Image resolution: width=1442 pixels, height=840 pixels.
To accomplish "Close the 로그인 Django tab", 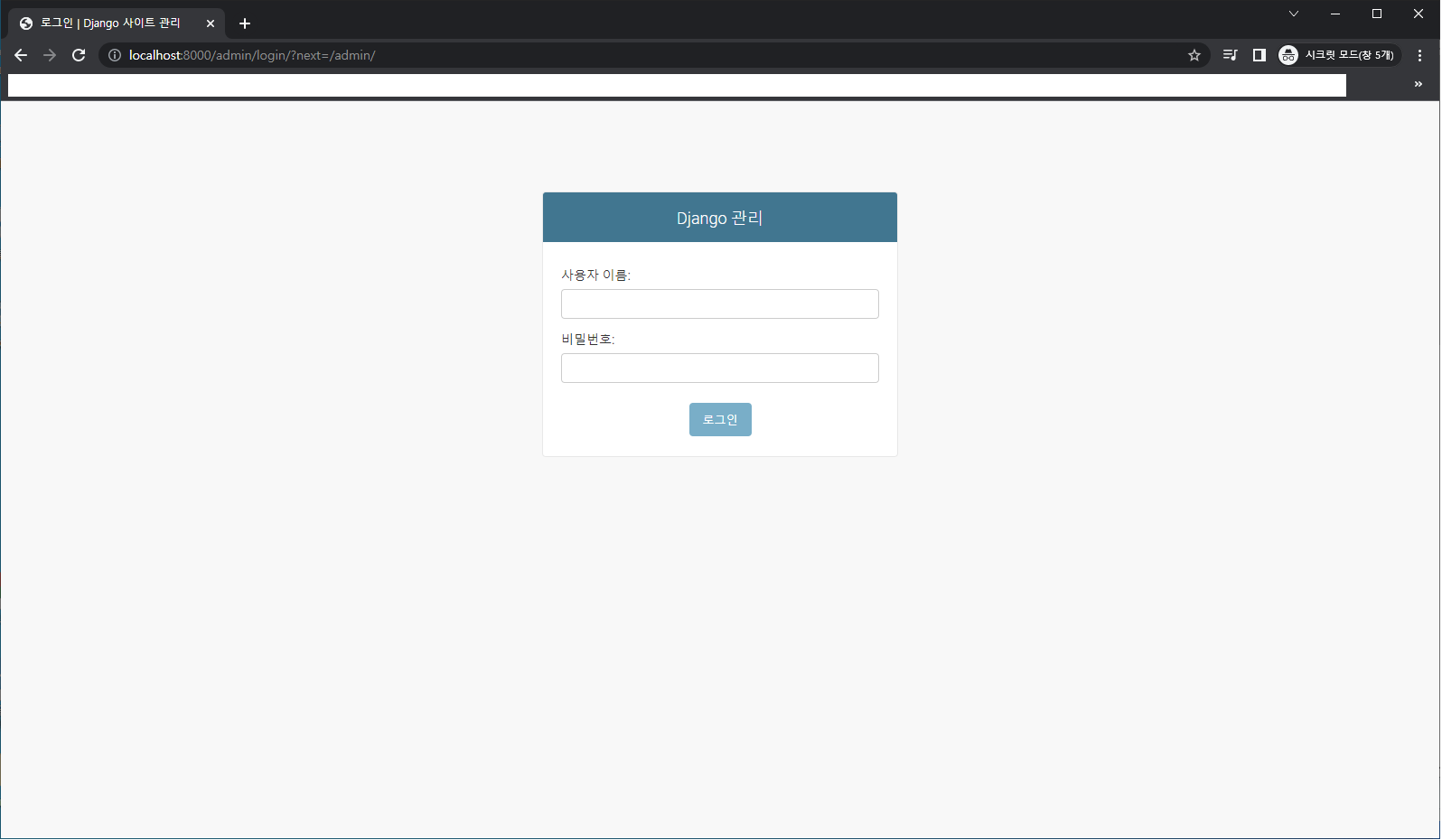I will (211, 23).
